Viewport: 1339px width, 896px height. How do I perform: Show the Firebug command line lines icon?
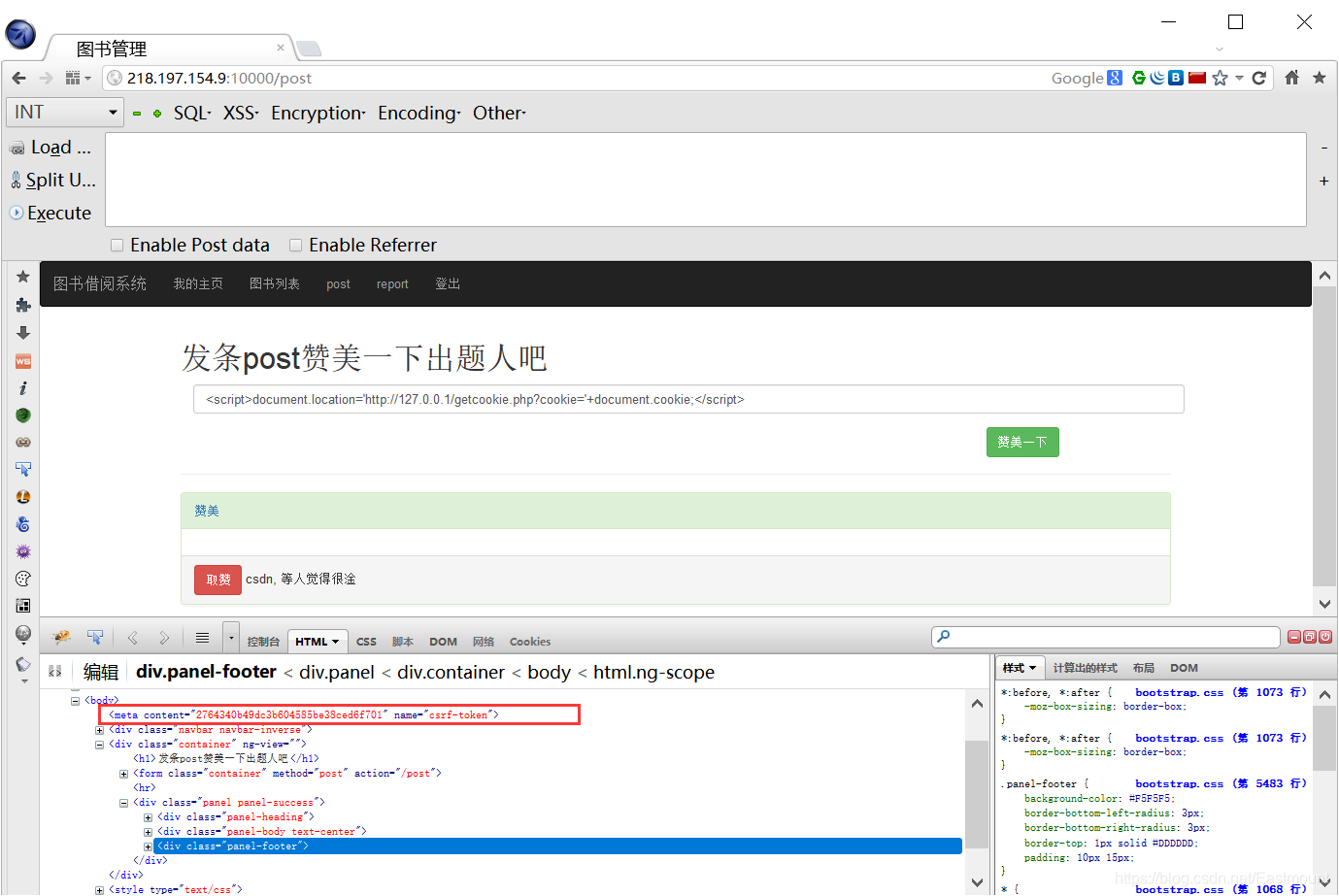[x=202, y=638]
